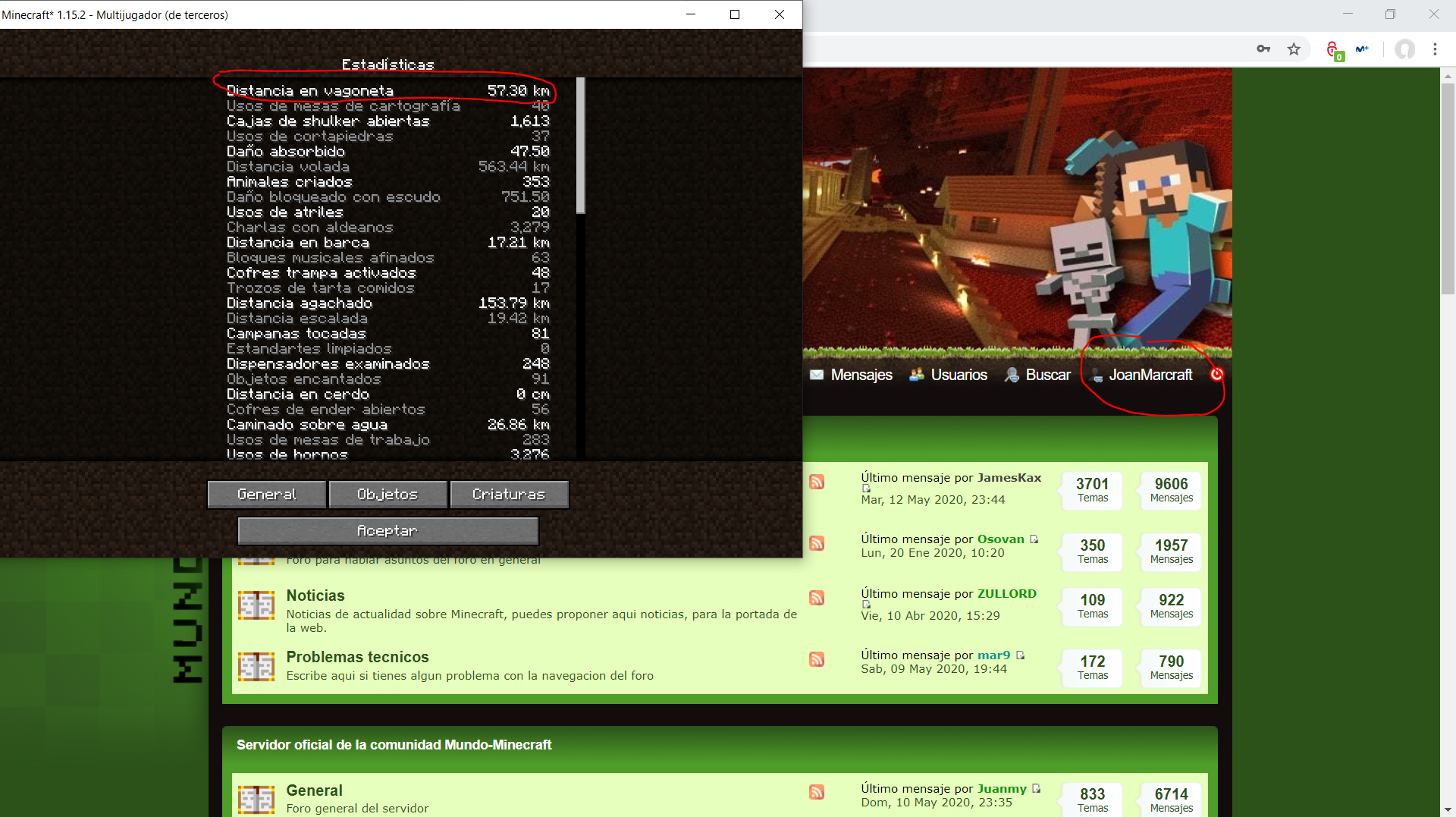
Task: Open the saved passwords key icon
Action: click(1263, 49)
